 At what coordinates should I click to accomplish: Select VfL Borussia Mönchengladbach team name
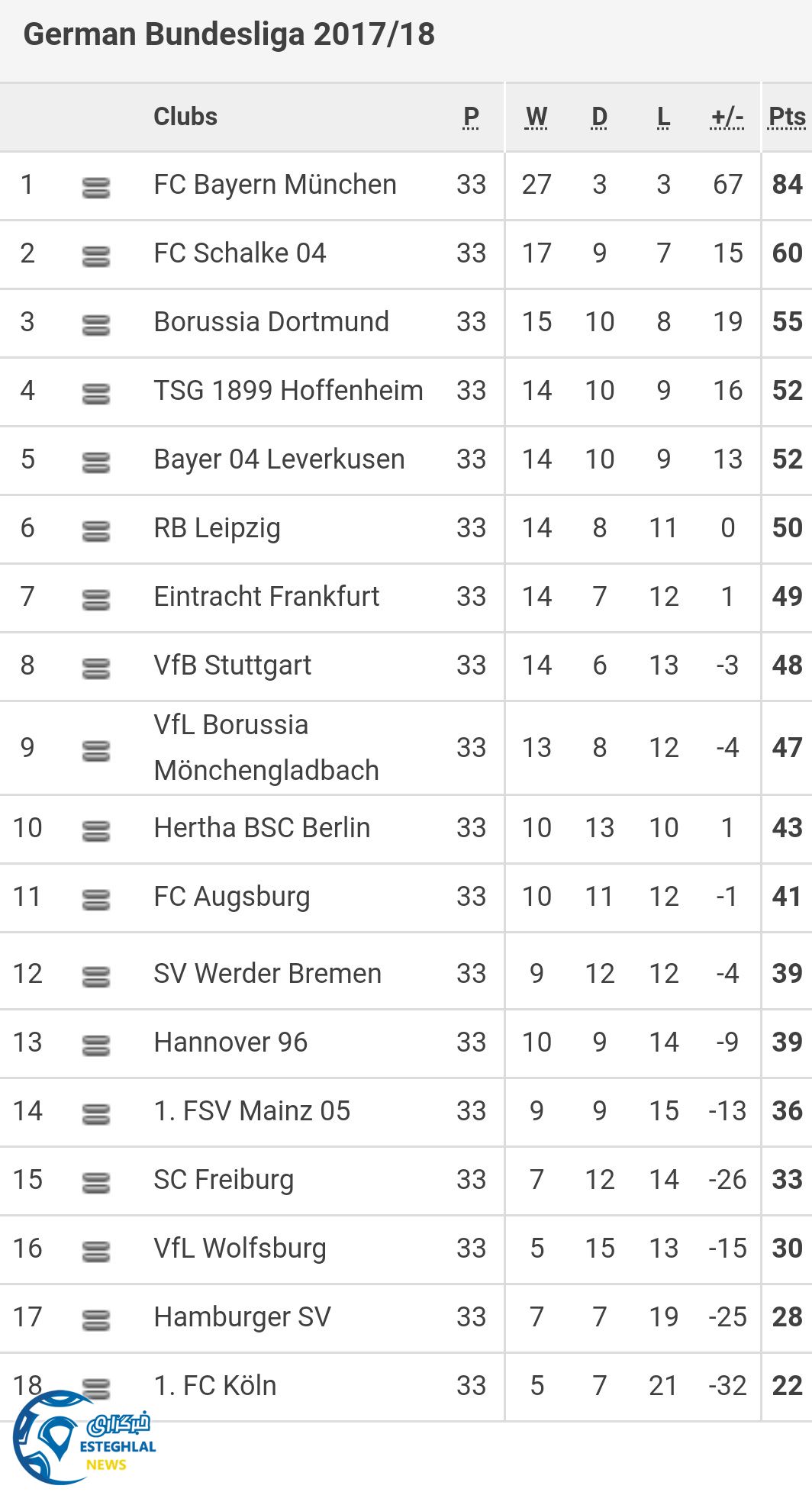click(x=266, y=748)
